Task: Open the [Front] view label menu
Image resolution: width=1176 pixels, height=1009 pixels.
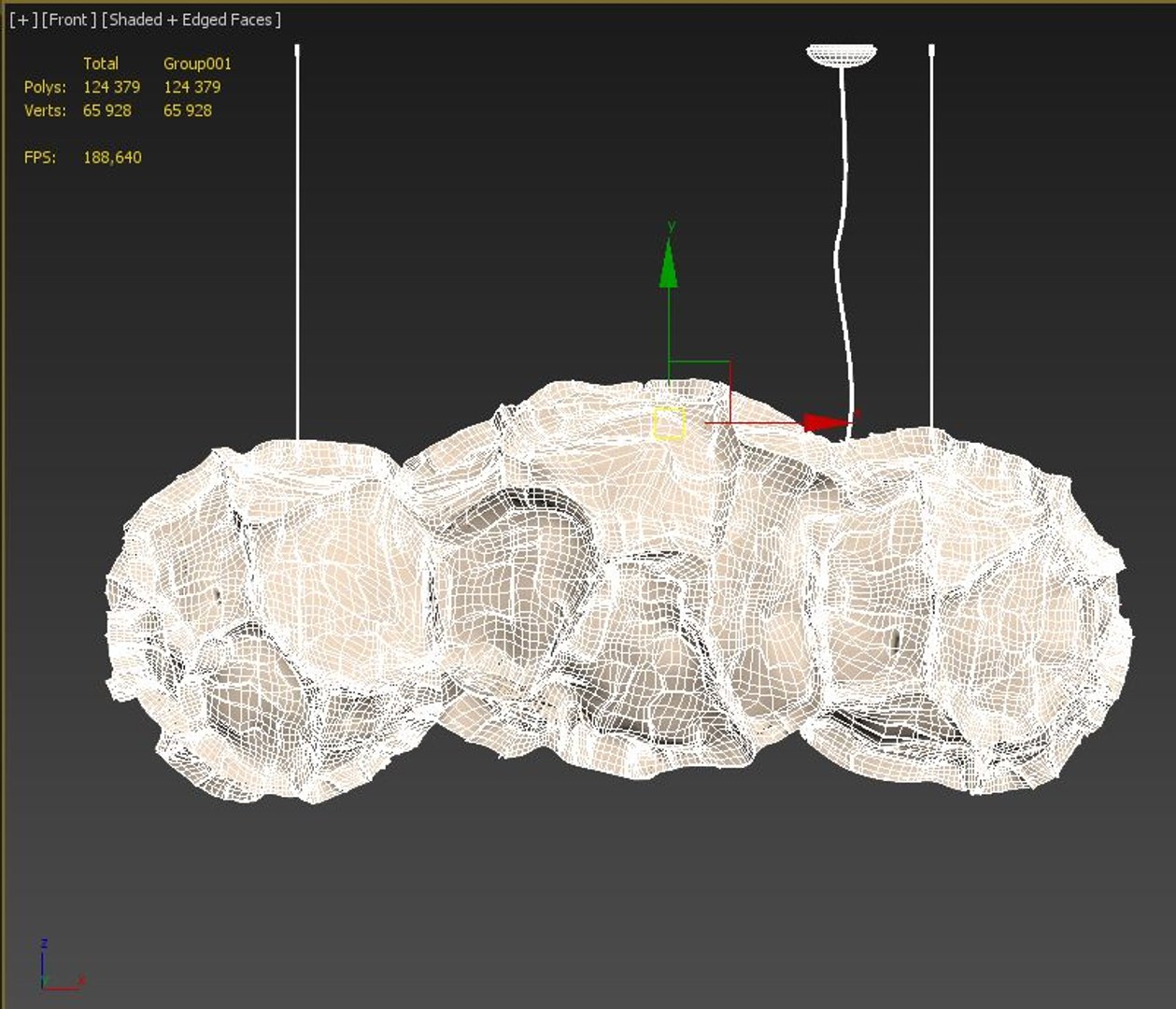Action: click(70, 20)
